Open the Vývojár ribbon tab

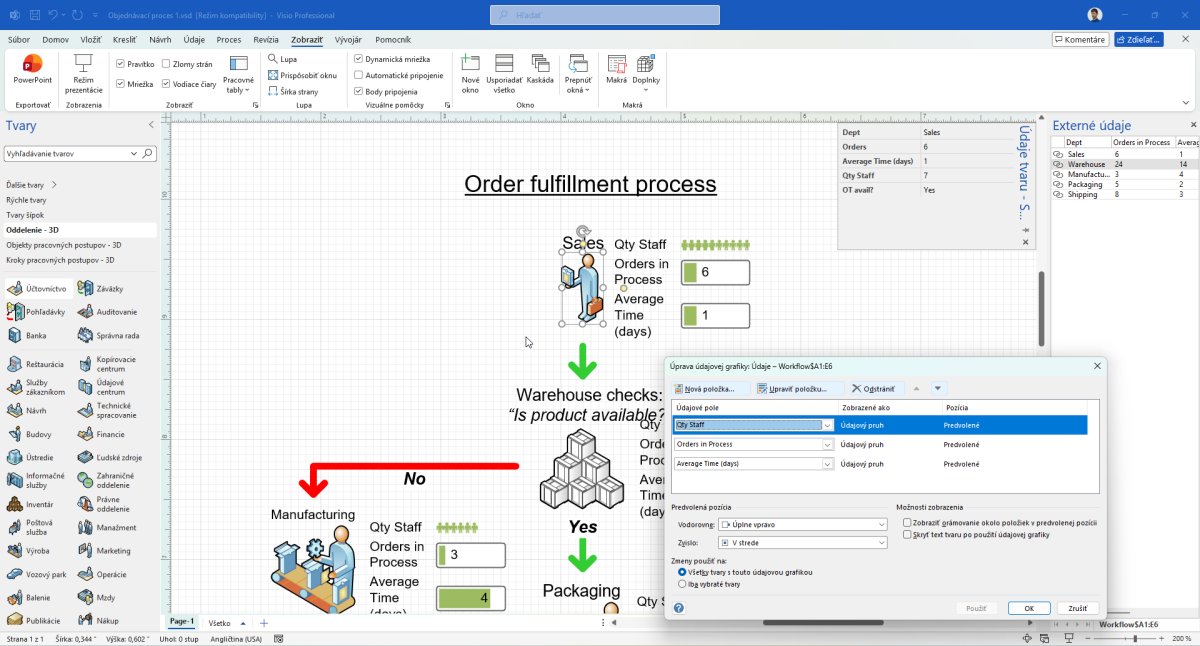[348, 39]
